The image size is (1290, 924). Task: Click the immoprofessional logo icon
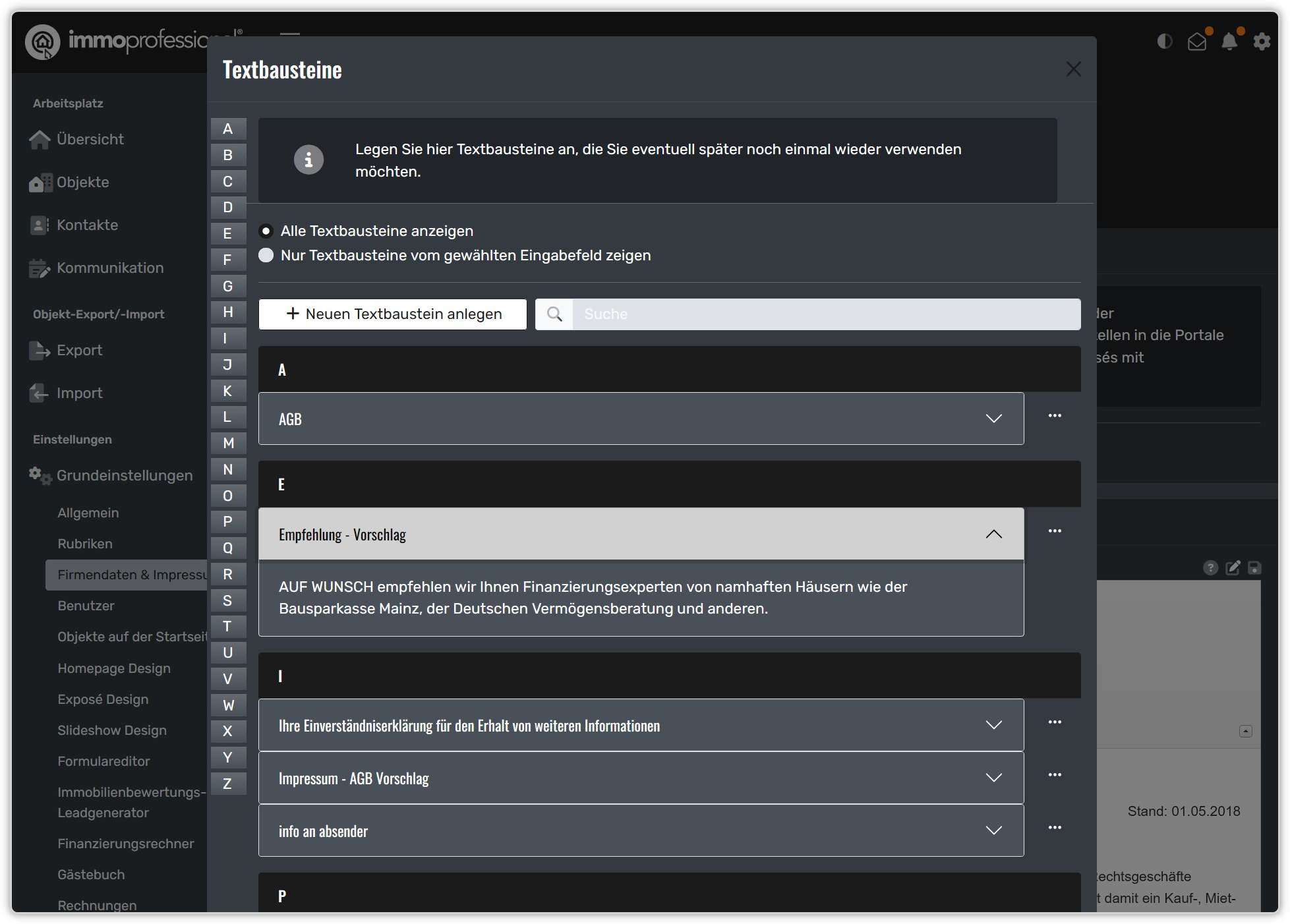pos(43,42)
